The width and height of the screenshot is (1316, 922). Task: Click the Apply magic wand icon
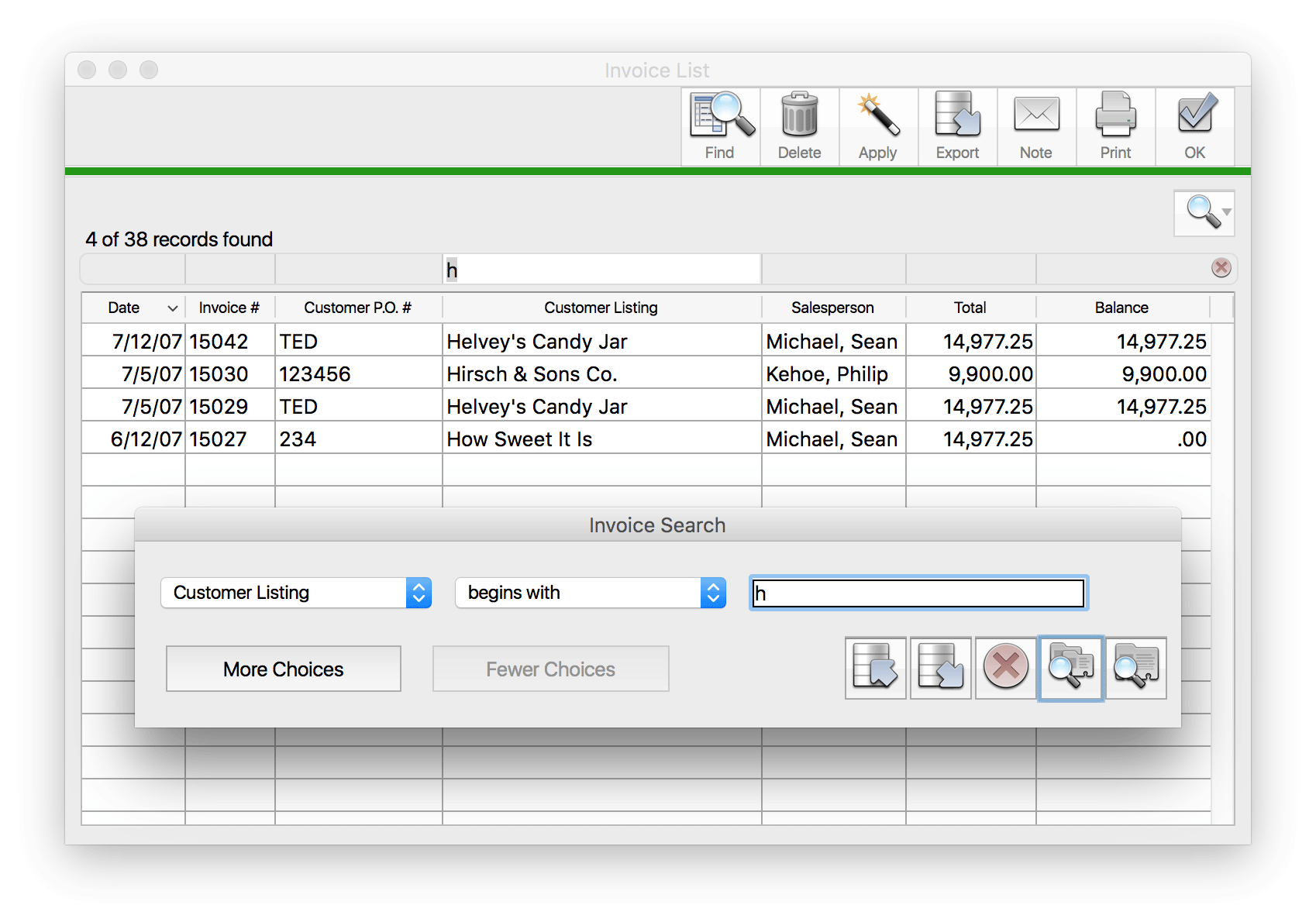click(x=879, y=126)
